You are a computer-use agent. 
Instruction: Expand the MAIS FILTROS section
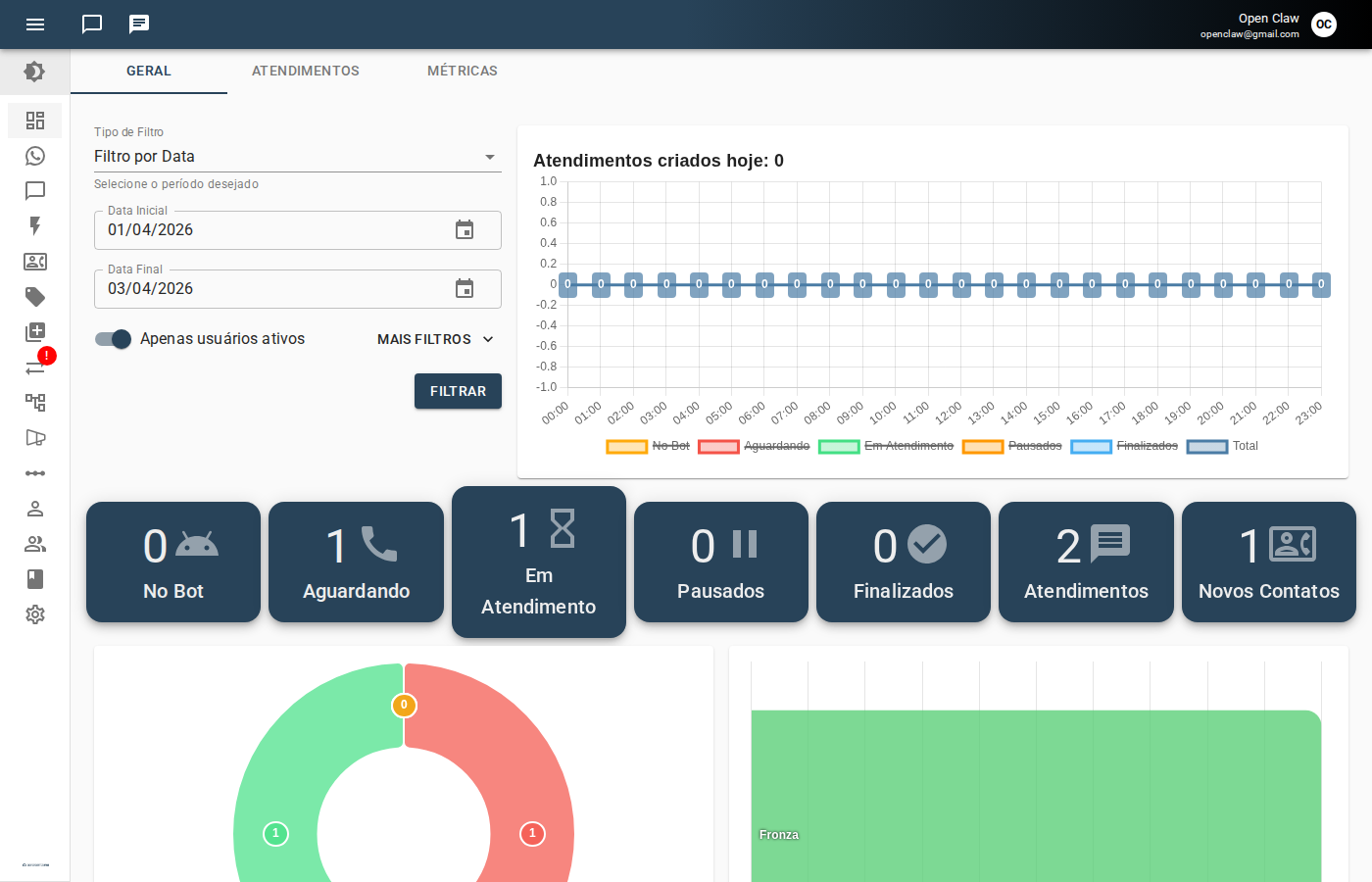pyautogui.click(x=434, y=339)
